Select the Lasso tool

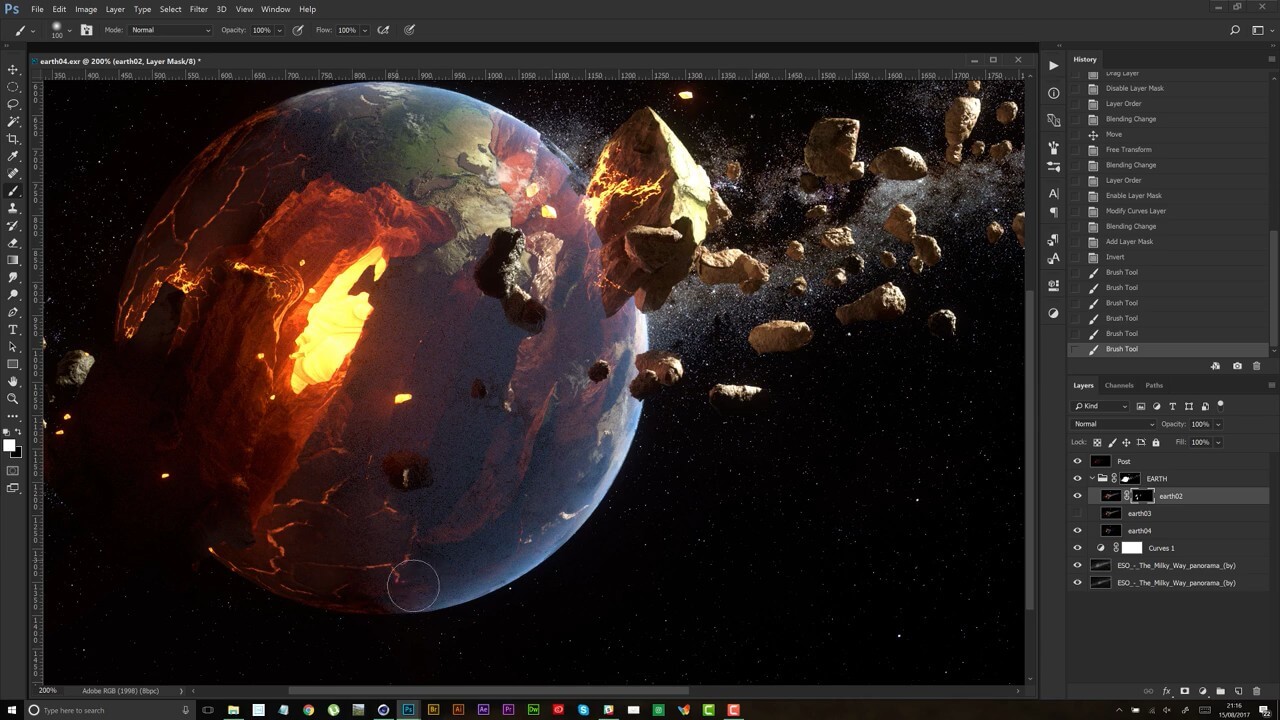(x=13, y=104)
